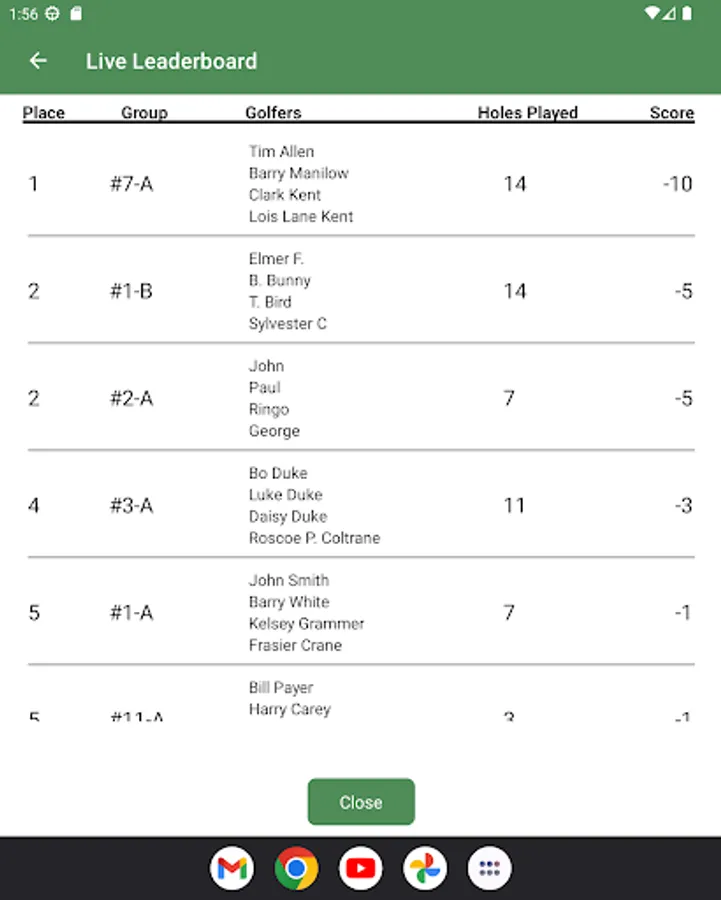Image resolution: width=721 pixels, height=900 pixels.
Task: Select the Bo Duke group #3-A
Action: click(x=361, y=505)
